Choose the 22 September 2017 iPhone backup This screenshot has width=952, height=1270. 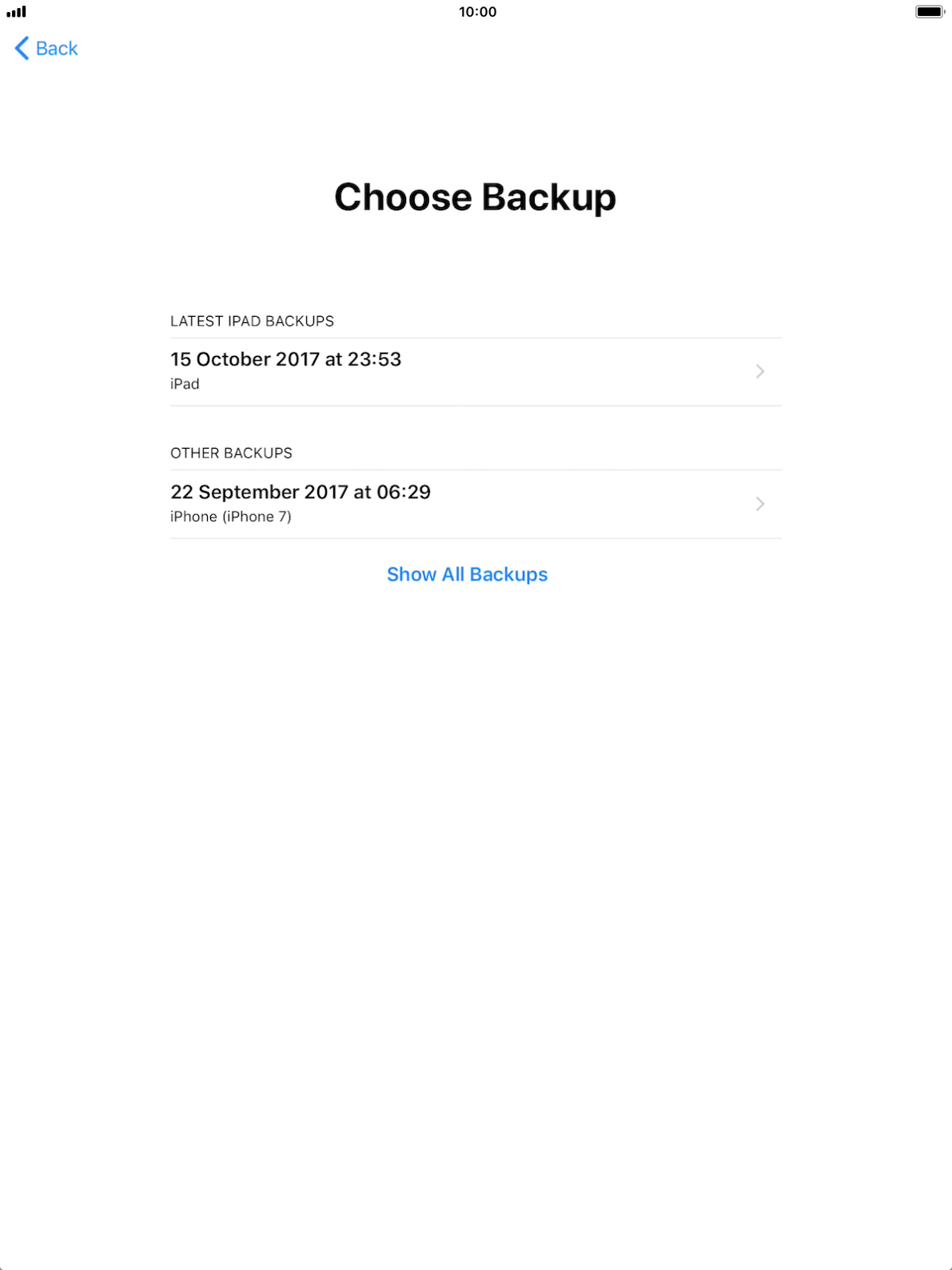click(x=476, y=504)
